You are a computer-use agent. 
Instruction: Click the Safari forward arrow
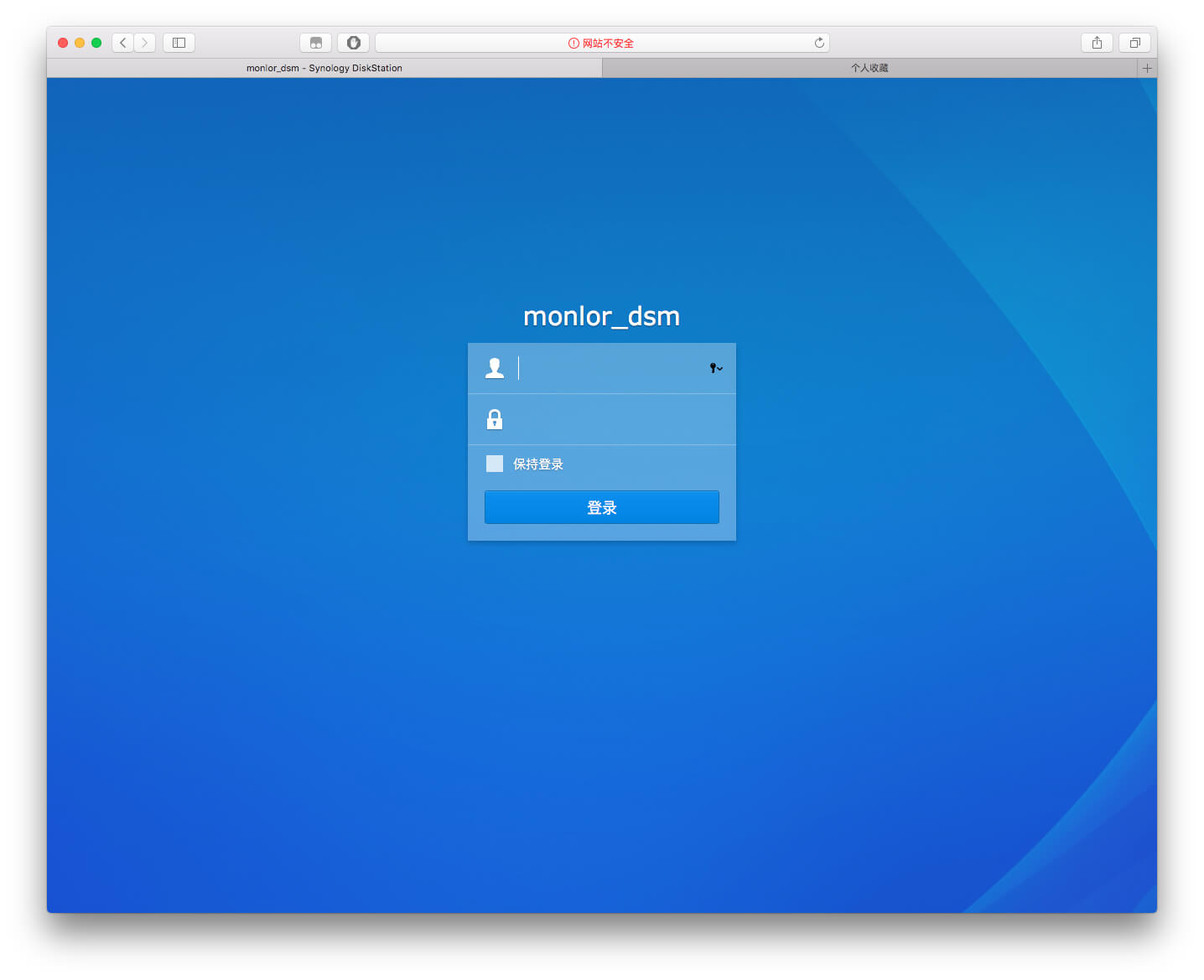tap(145, 43)
